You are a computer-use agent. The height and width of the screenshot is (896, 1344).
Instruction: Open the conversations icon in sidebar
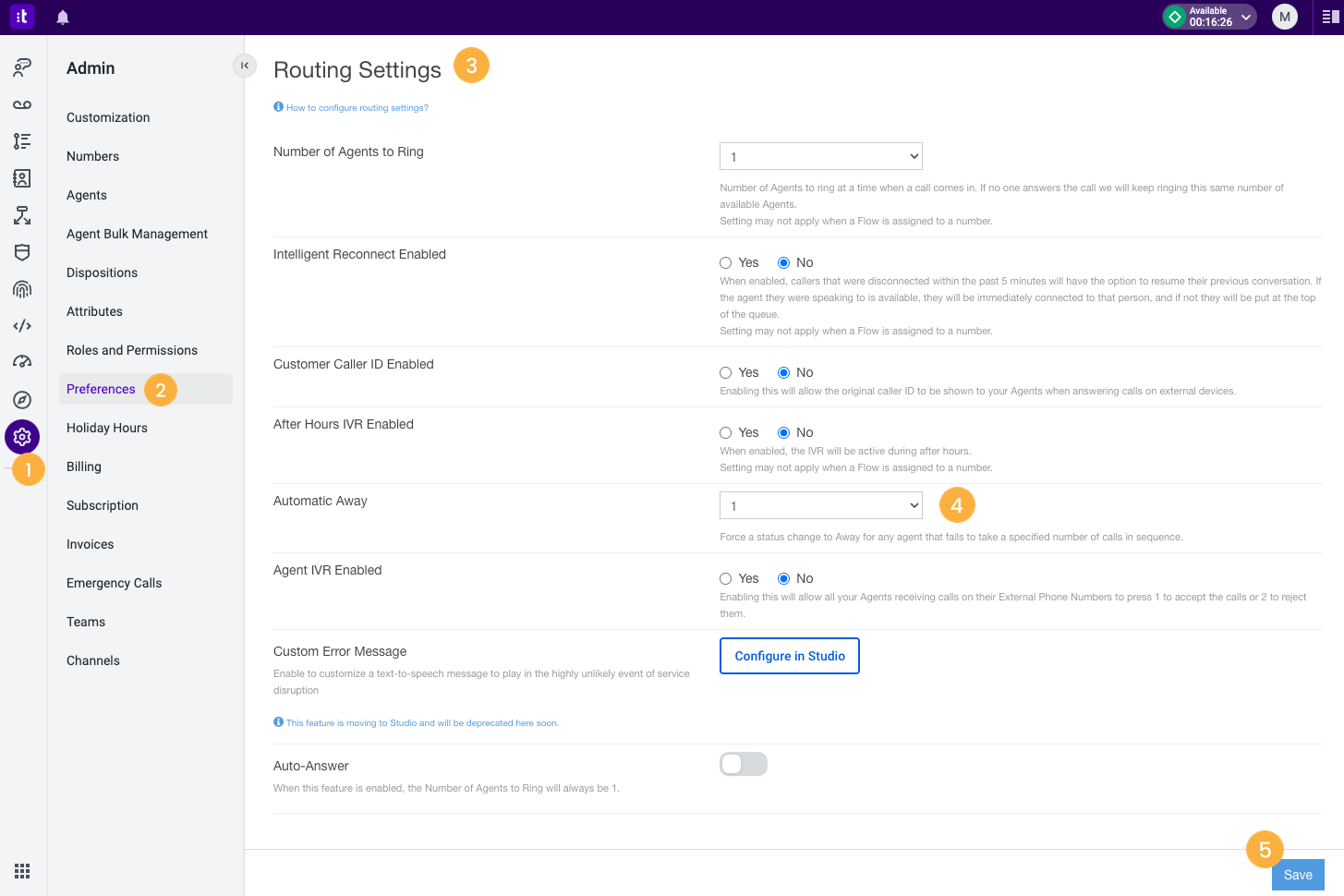click(22, 67)
